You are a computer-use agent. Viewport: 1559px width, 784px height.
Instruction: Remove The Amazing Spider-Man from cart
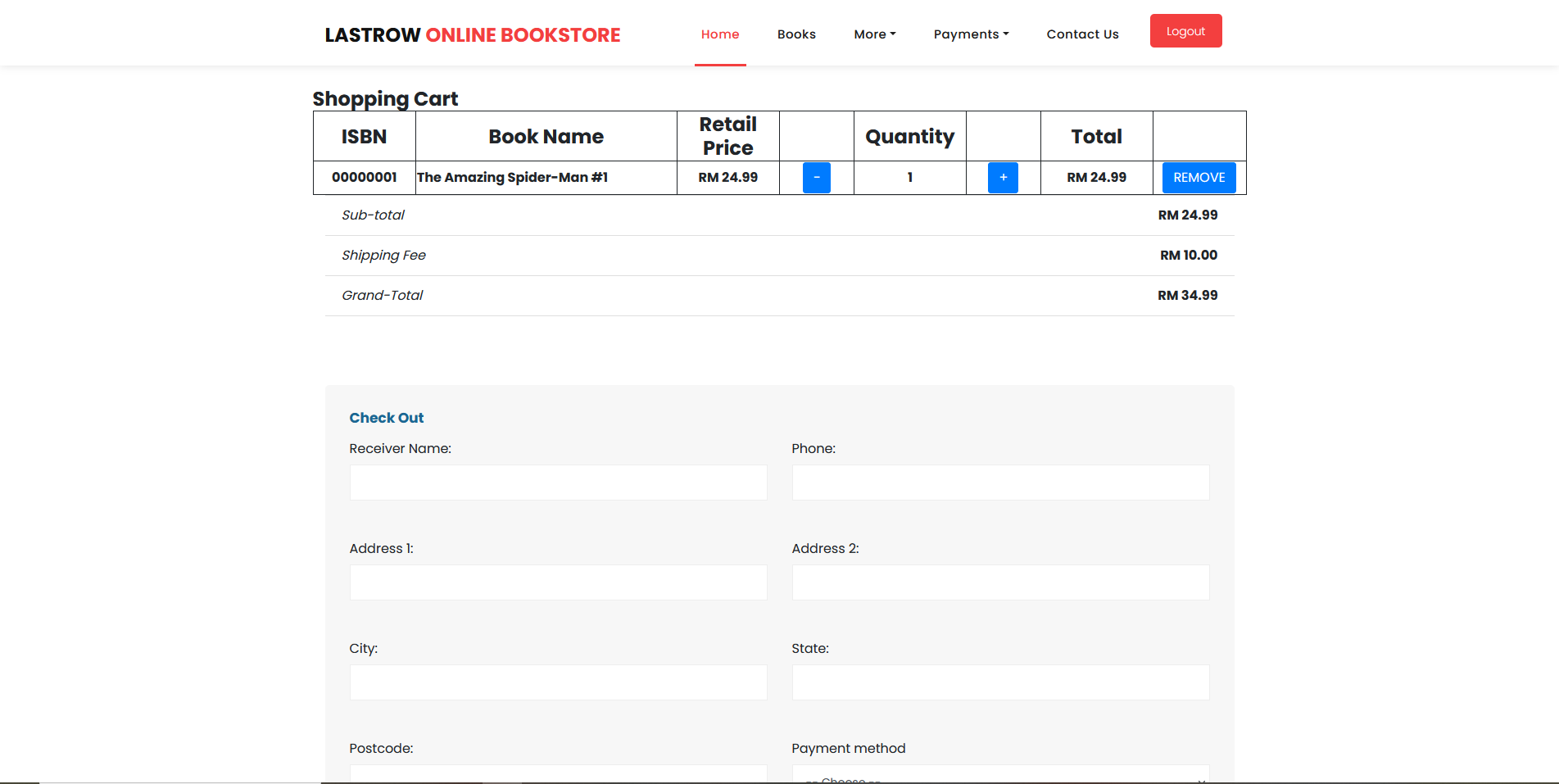point(1199,177)
